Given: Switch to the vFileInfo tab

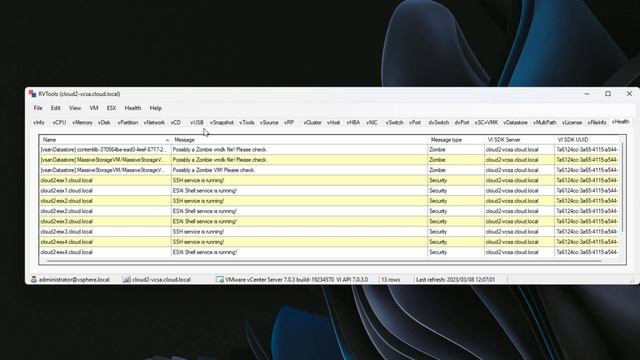Looking at the screenshot, I should 597,122.
